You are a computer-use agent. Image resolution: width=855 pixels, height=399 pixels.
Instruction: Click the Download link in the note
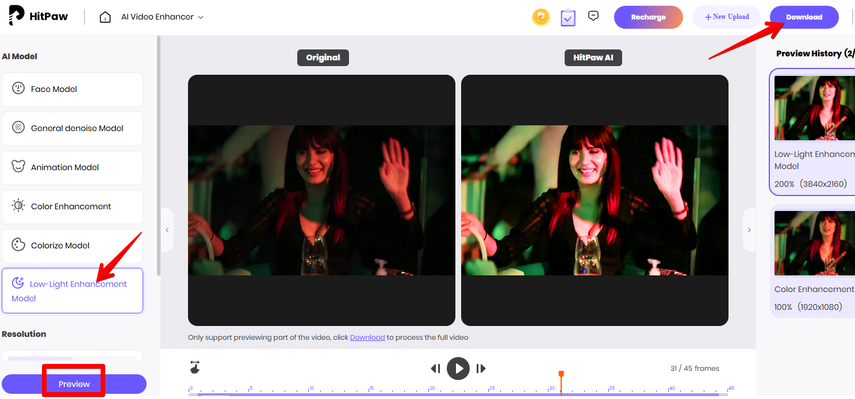click(368, 337)
